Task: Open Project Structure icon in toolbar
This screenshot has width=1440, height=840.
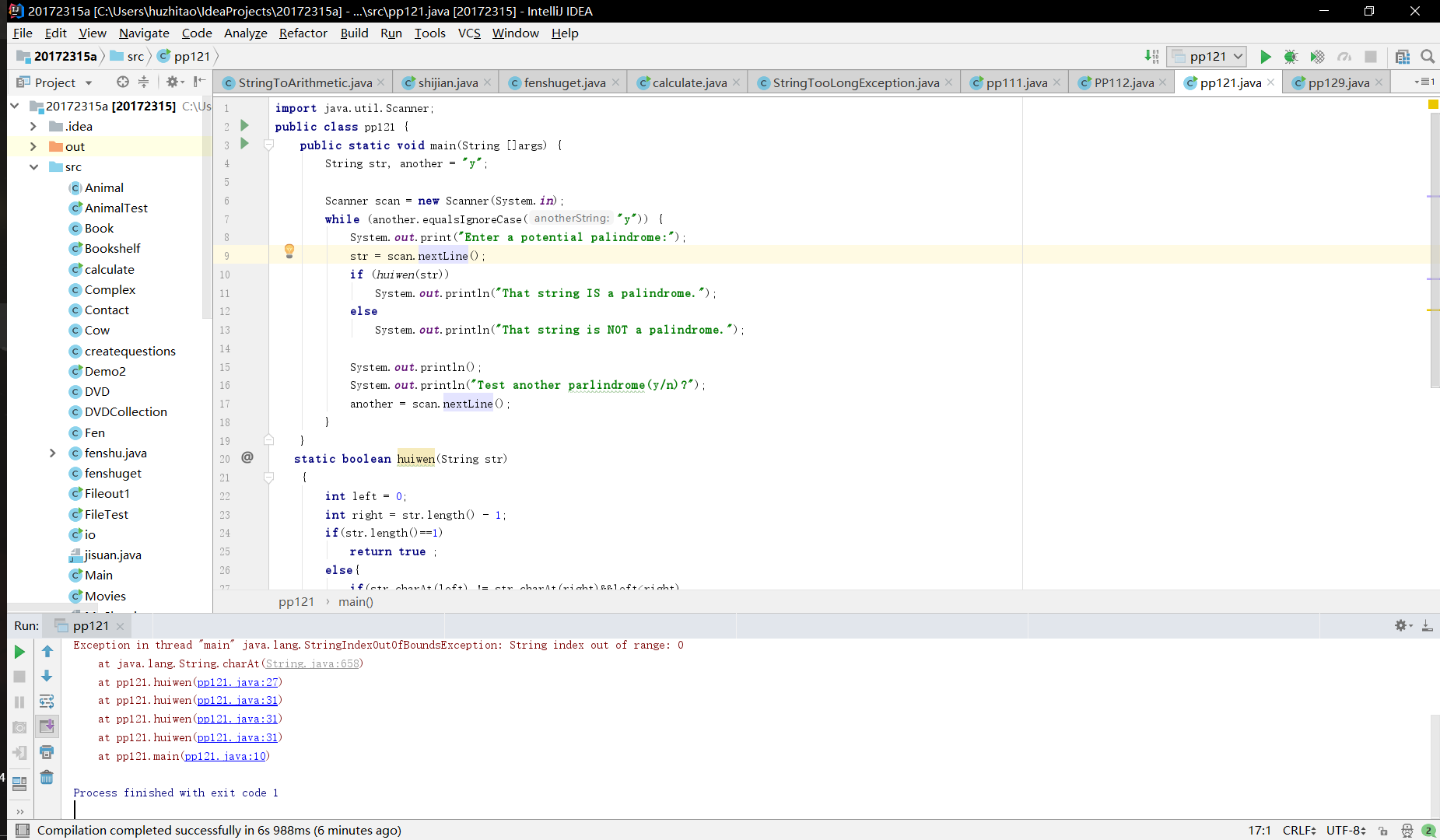Action: tap(1402, 56)
